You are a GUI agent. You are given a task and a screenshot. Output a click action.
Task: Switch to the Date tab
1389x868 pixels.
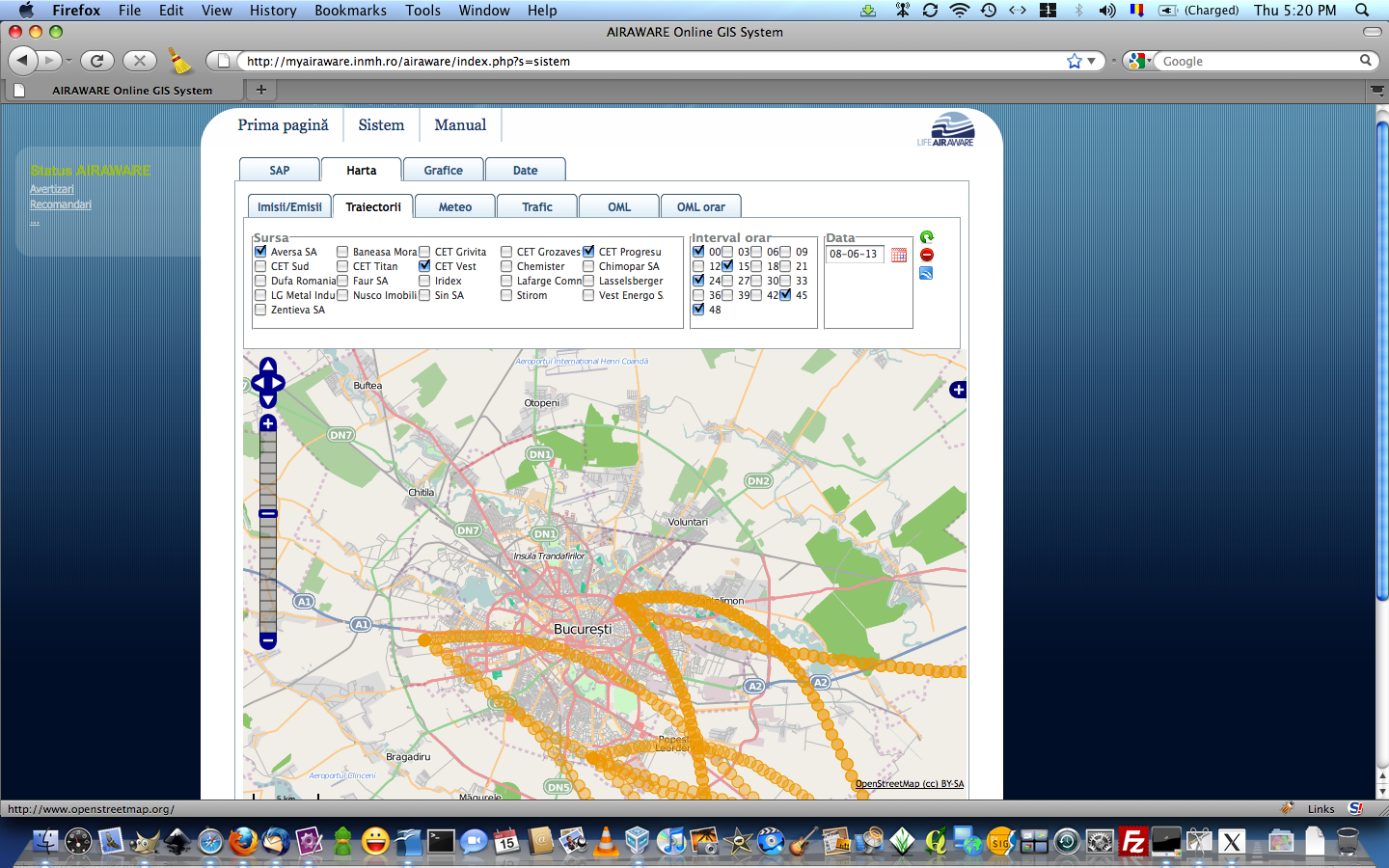click(x=526, y=170)
